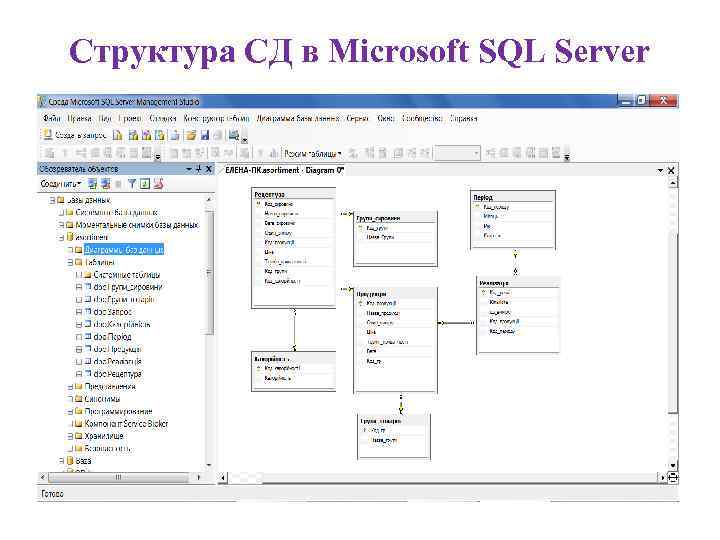Image resolution: width=720 pixels, height=540 pixels.
Task: Open the Правка menu
Action: click(x=79, y=118)
